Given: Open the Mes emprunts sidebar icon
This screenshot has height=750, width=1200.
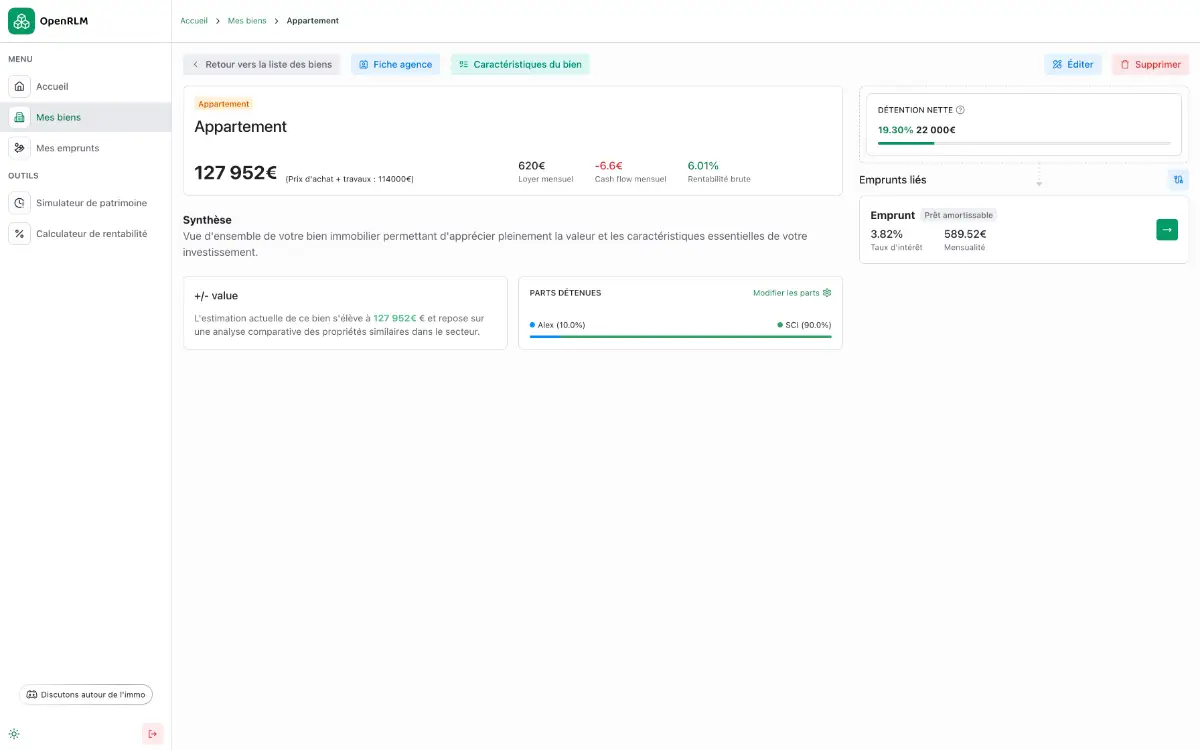Looking at the screenshot, I should (20, 148).
